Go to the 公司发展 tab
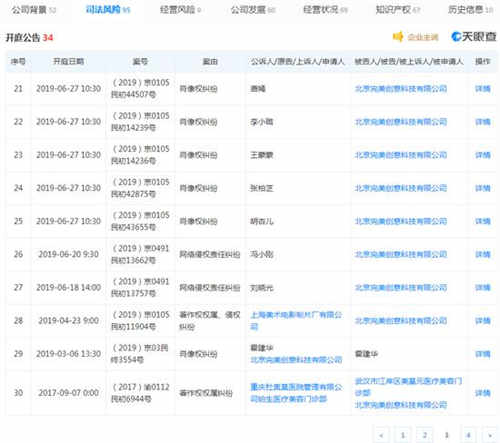Viewport: 500px width, 443px height. 253,10
